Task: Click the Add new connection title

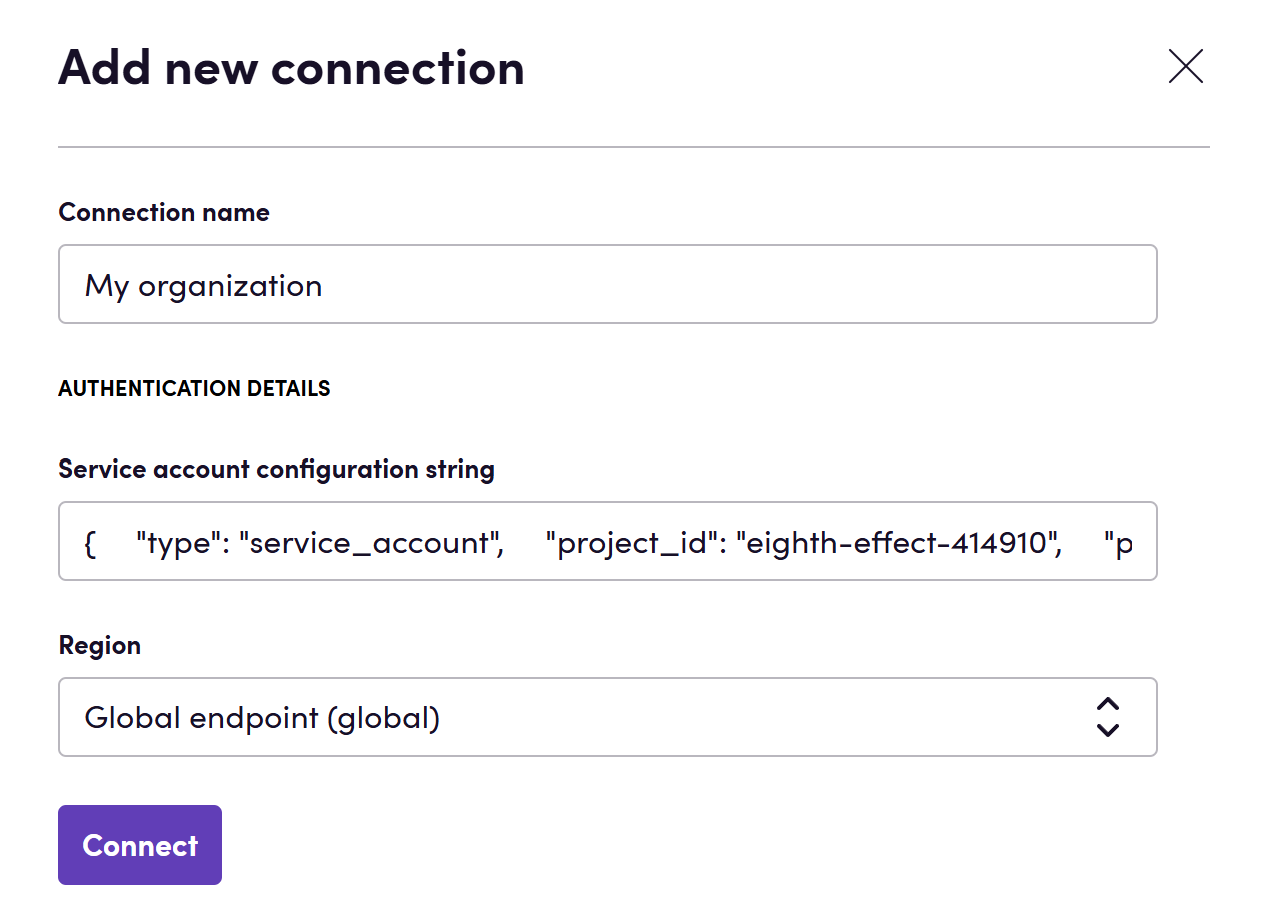Action: pos(291,67)
